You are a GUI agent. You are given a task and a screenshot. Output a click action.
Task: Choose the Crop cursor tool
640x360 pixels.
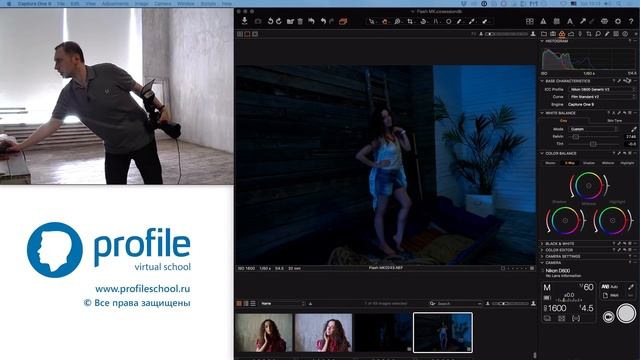click(410, 21)
